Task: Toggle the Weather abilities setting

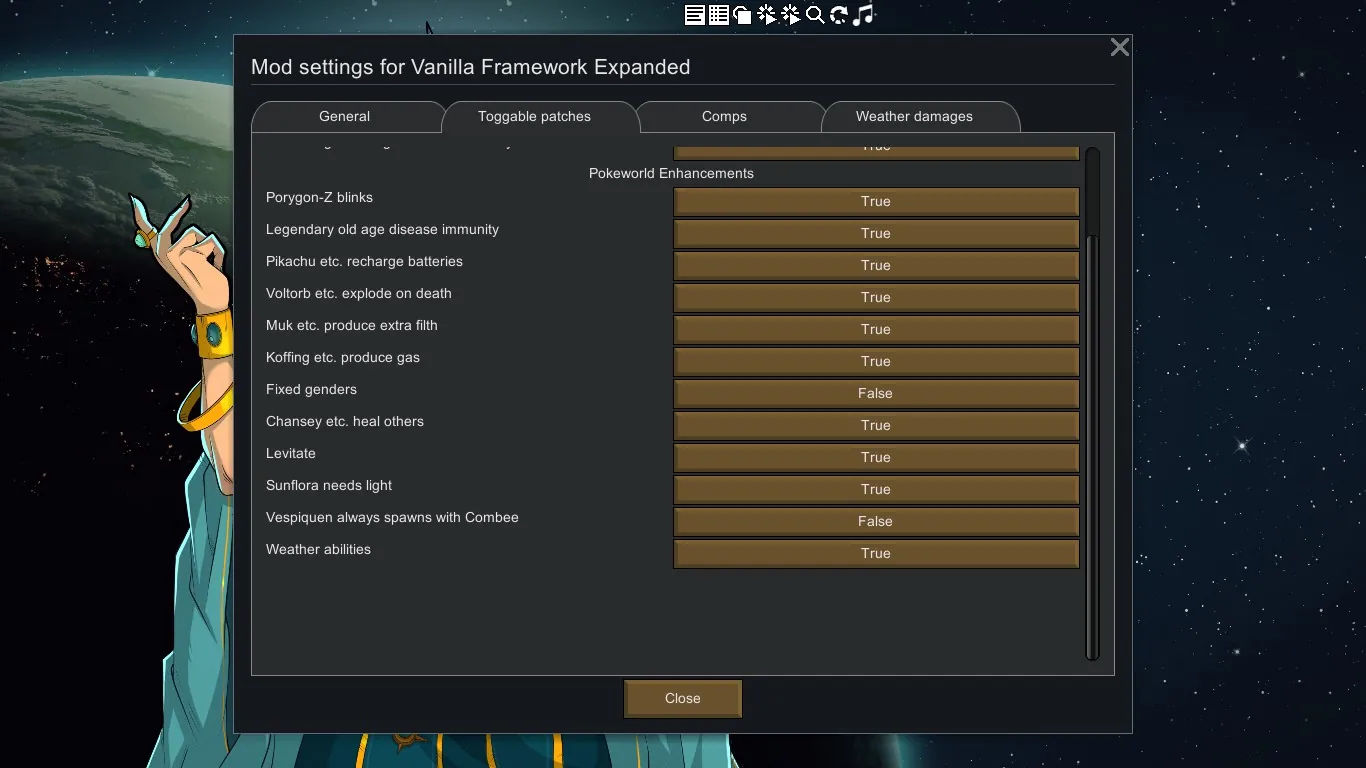Action: coord(875,553)
